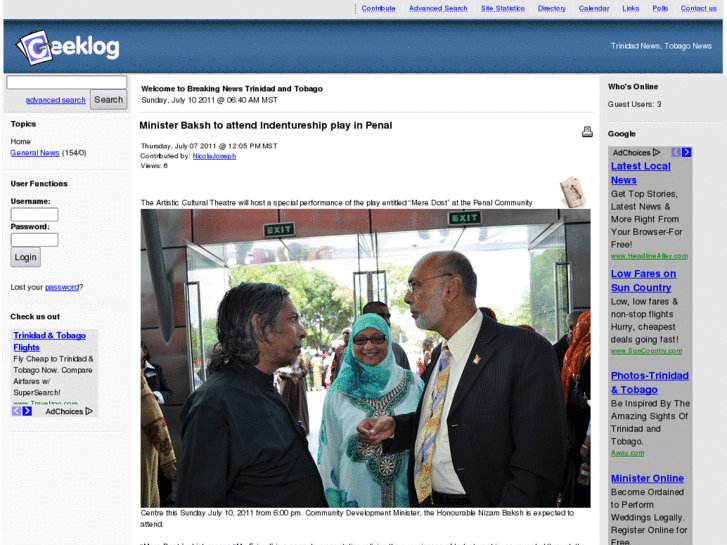
Task: Click the Welcome to Breaking News heading
Action: click(232, 89)
